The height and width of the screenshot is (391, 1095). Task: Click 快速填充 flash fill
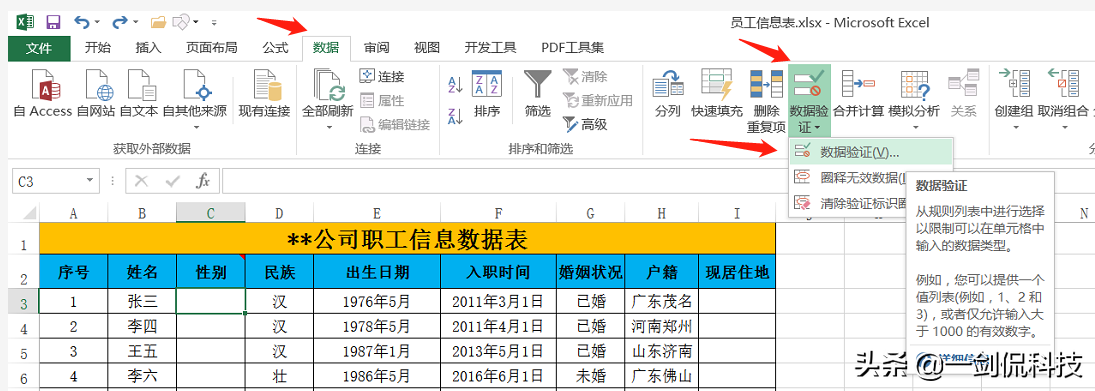pos(716,93)
